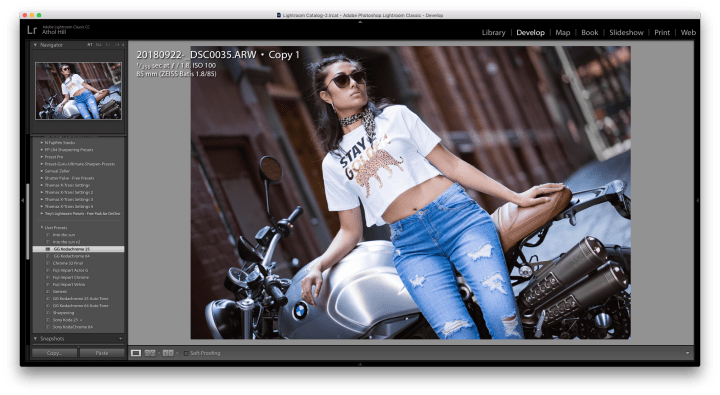Collapse the Navigator panel
720x395 pixels.
tap(35, 45)
